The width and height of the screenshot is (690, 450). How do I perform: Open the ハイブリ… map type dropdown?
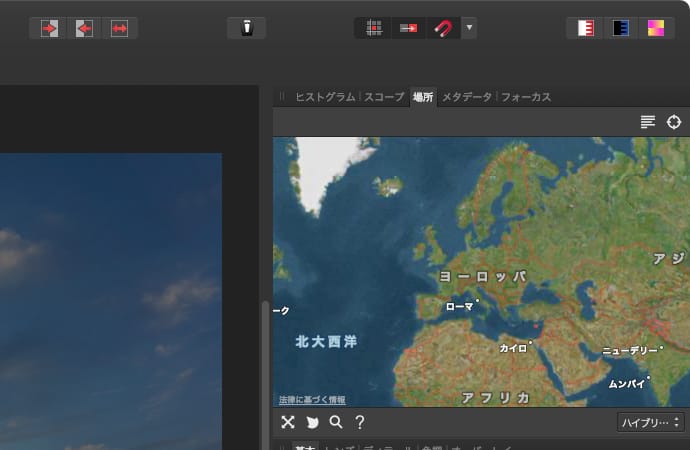[x=651, y=423]
